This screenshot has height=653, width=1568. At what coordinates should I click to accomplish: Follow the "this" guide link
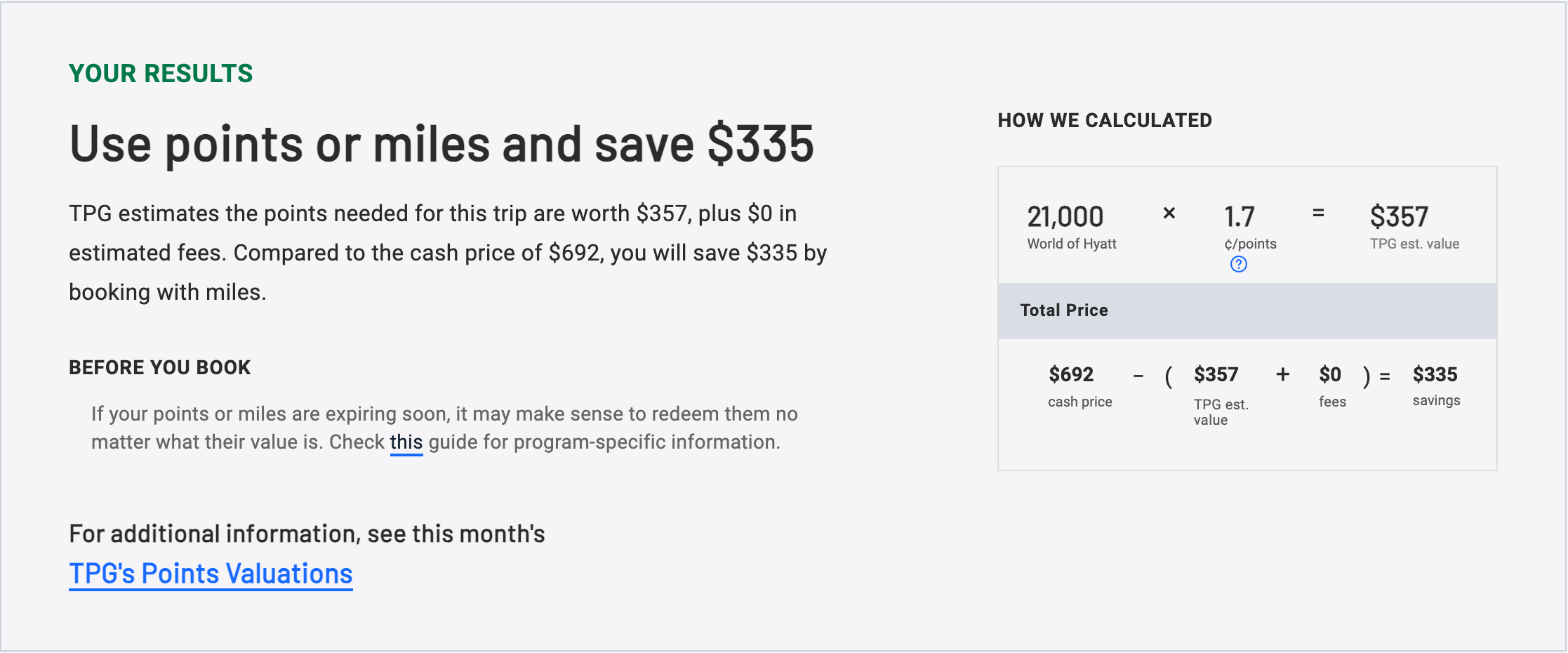point(406,442)
